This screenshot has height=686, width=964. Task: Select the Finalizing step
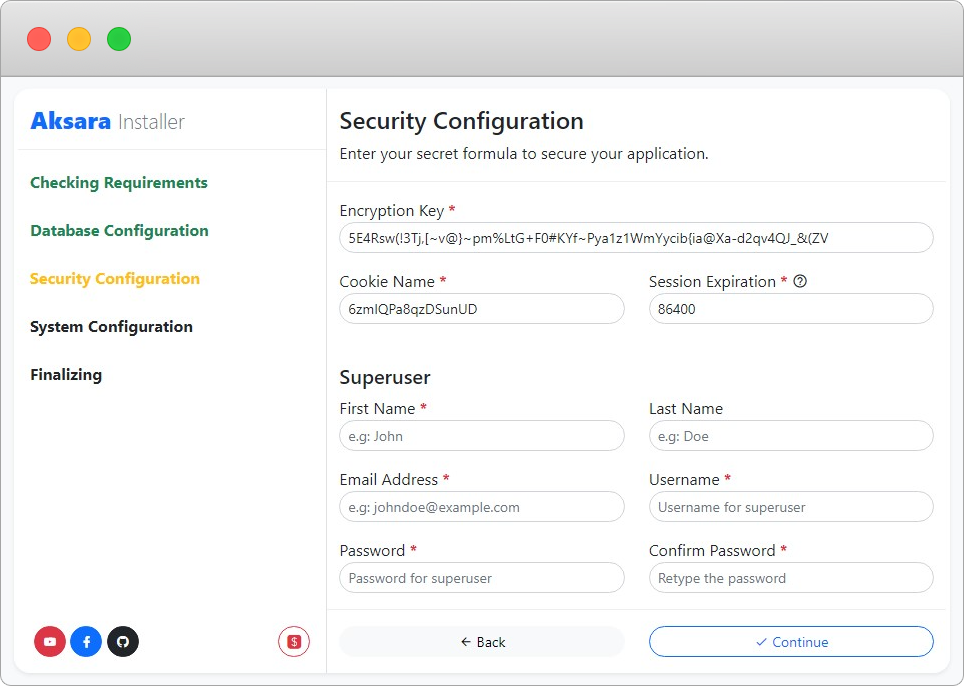[x=66, y=374]
